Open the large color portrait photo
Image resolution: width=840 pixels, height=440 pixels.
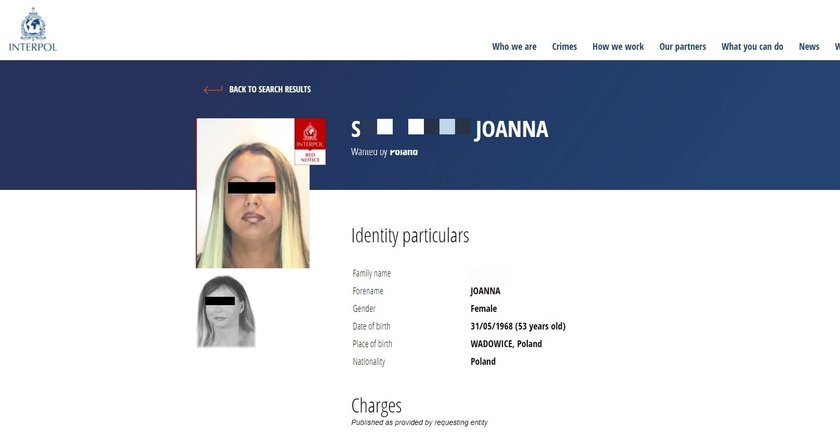tap(253, 193)
